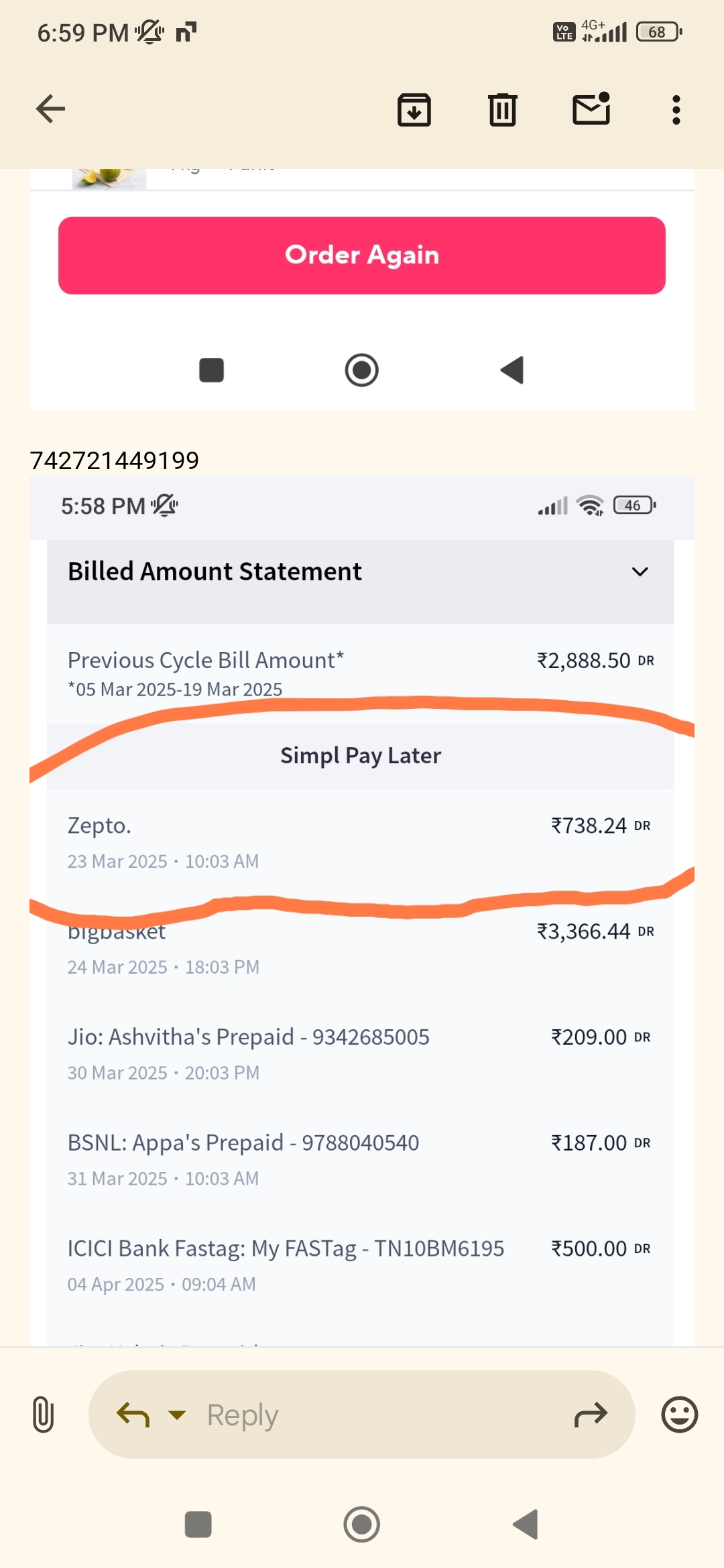This screenshot has width=724, height=1568.
Task: Open the three-dot more options menu
Action: click(x=676, y=110)
